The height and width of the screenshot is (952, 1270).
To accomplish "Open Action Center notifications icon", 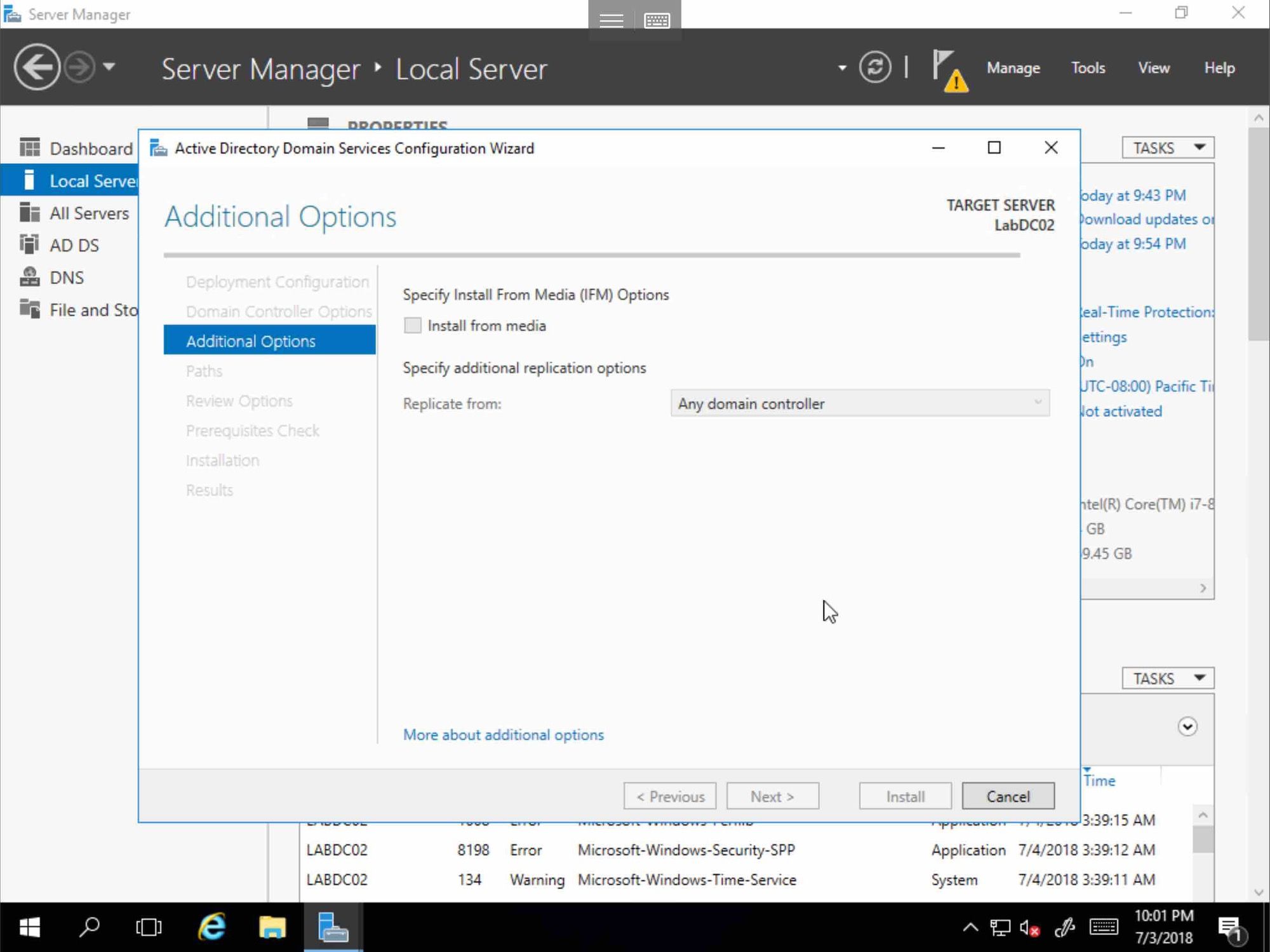I will coord(1232,929).
